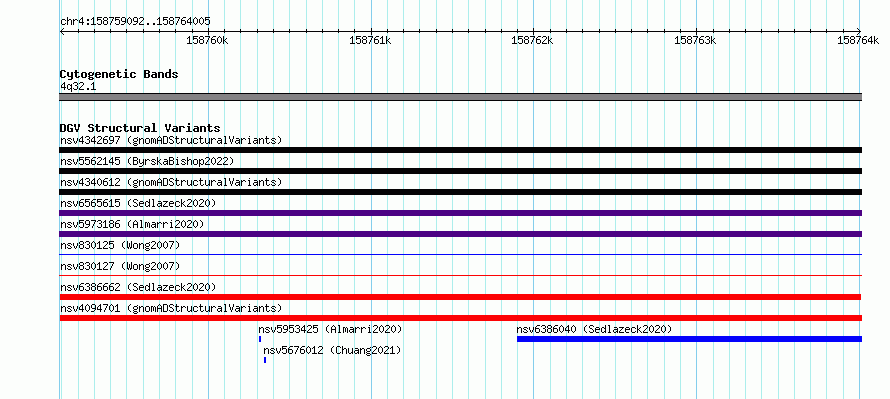Click the DGV Structural Variants track title

point(140,128)
